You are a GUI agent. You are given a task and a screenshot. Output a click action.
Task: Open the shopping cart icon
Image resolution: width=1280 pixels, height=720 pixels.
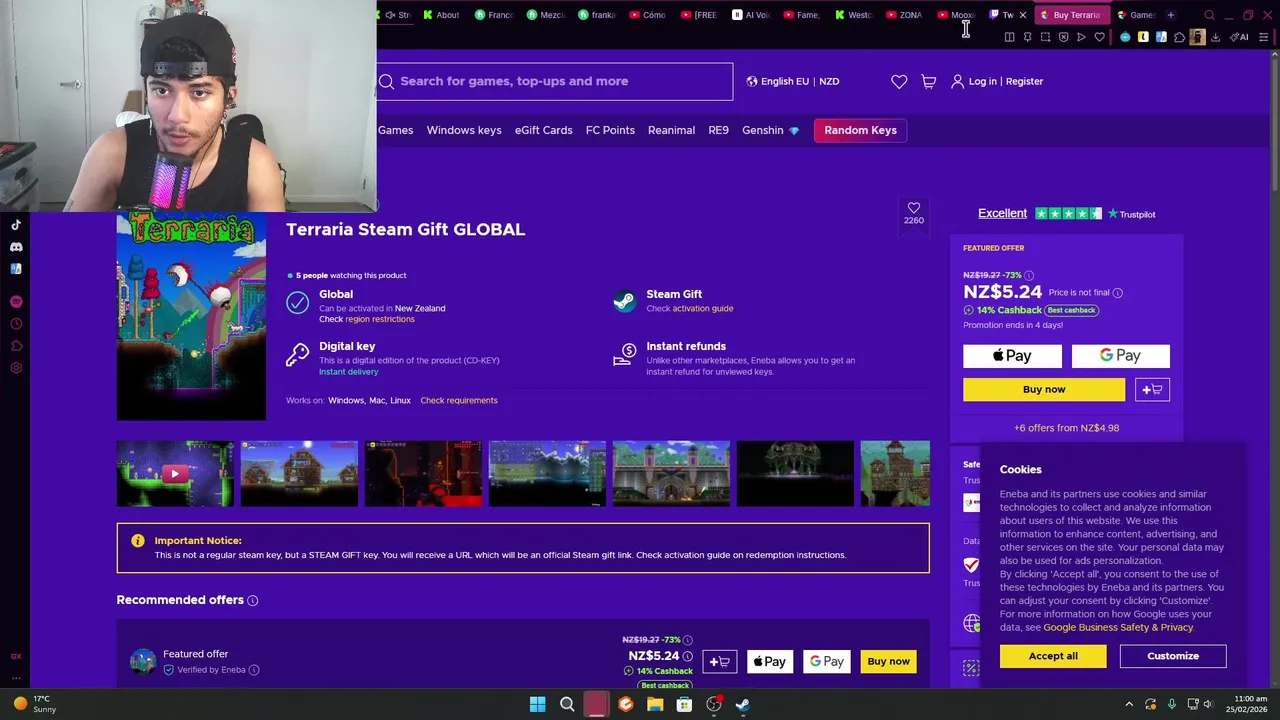[x=929, y=81]
